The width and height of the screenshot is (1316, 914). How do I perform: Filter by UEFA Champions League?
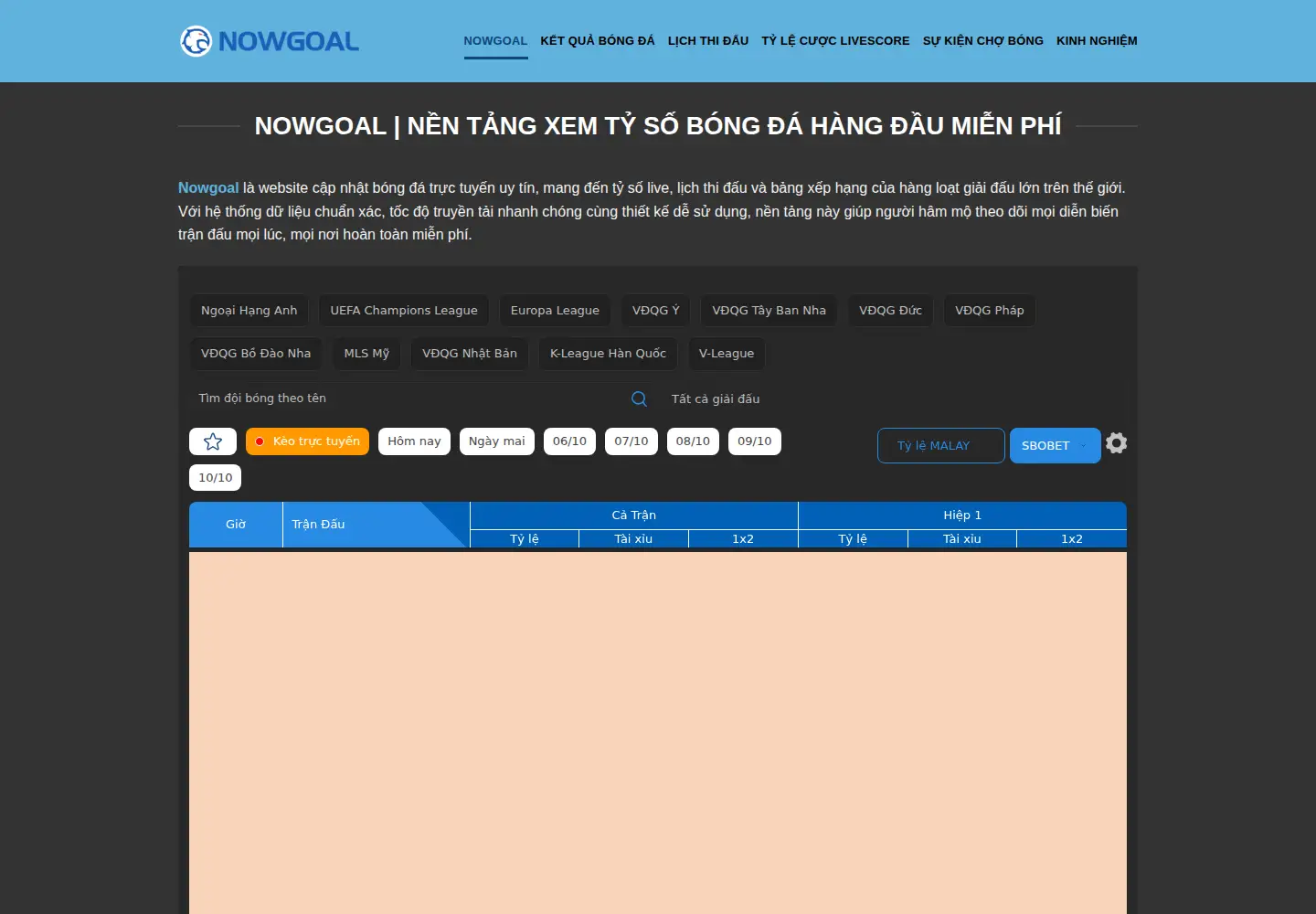[x=404, y=311]
